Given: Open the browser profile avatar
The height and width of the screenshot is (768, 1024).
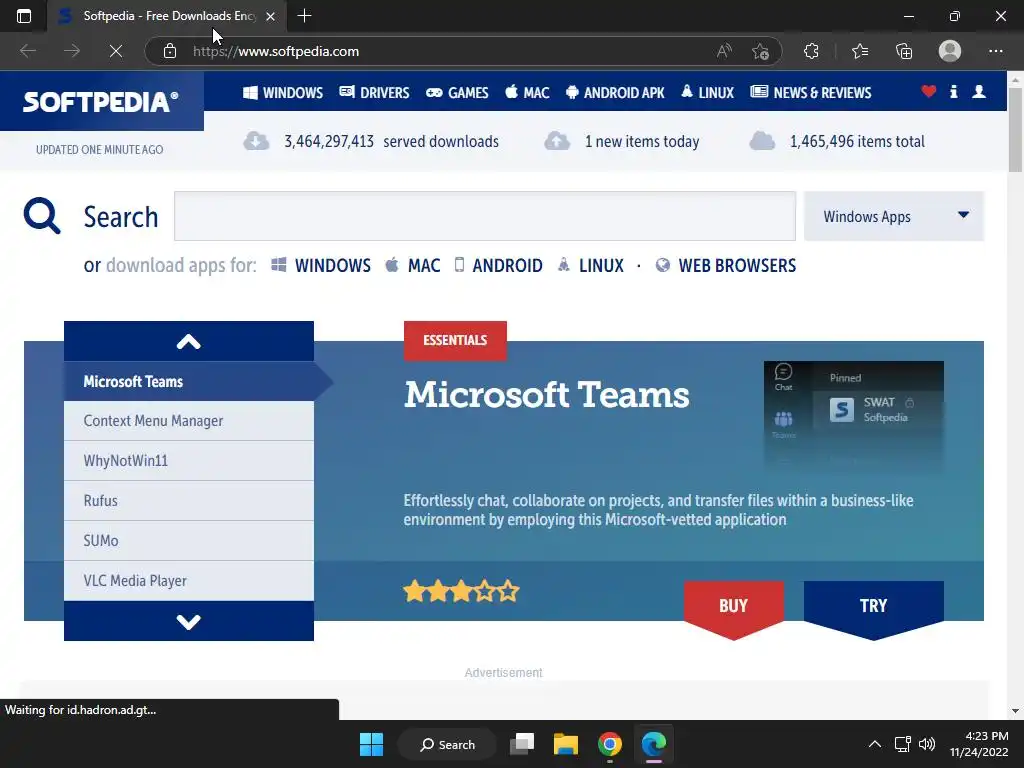Looking at the screenshot, I should pos(950,51).
